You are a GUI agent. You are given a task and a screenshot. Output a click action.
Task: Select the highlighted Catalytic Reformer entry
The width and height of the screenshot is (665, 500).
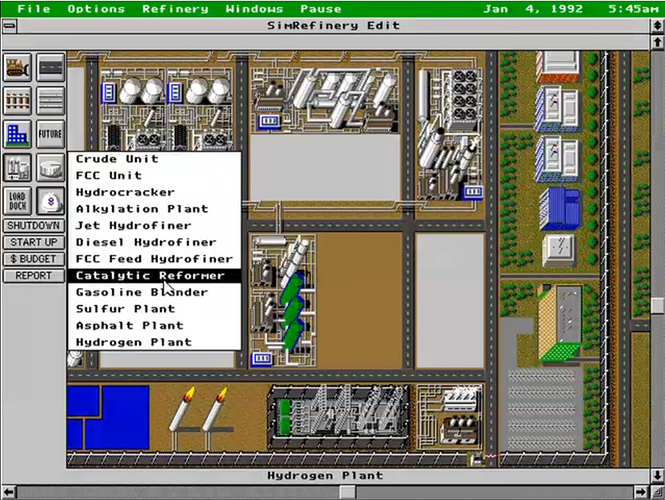tap(154, 276)
